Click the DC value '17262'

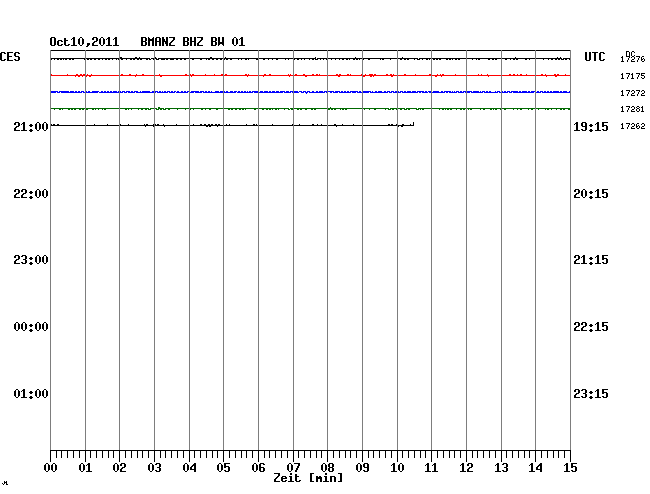(633, 126)
